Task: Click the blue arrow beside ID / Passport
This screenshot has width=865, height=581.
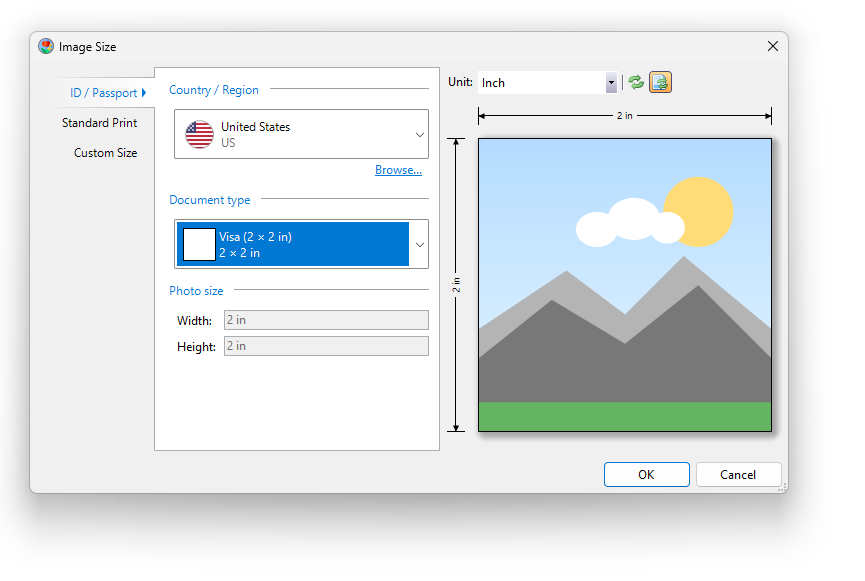Action: click(x=144, y=93)
